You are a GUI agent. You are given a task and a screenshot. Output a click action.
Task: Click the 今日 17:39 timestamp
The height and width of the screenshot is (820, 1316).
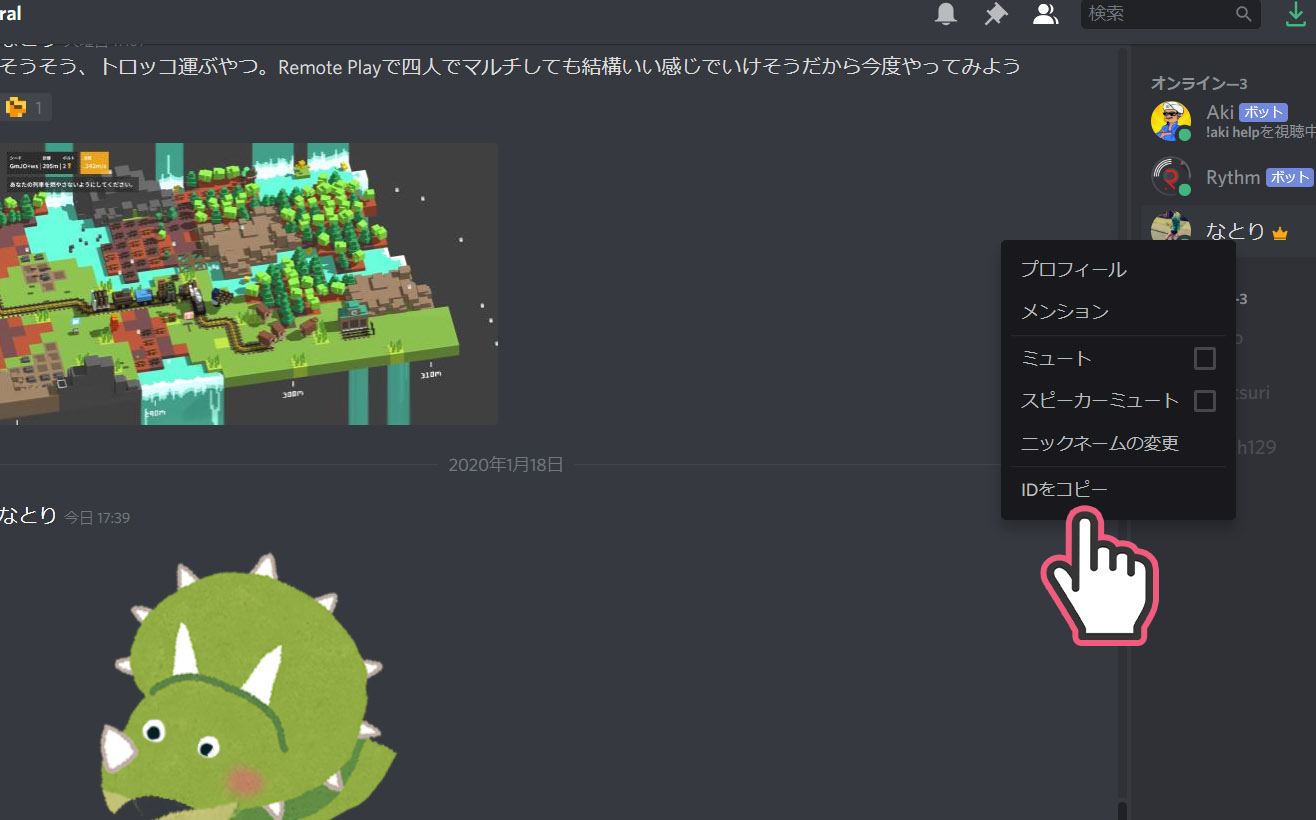tap(97, 518)
